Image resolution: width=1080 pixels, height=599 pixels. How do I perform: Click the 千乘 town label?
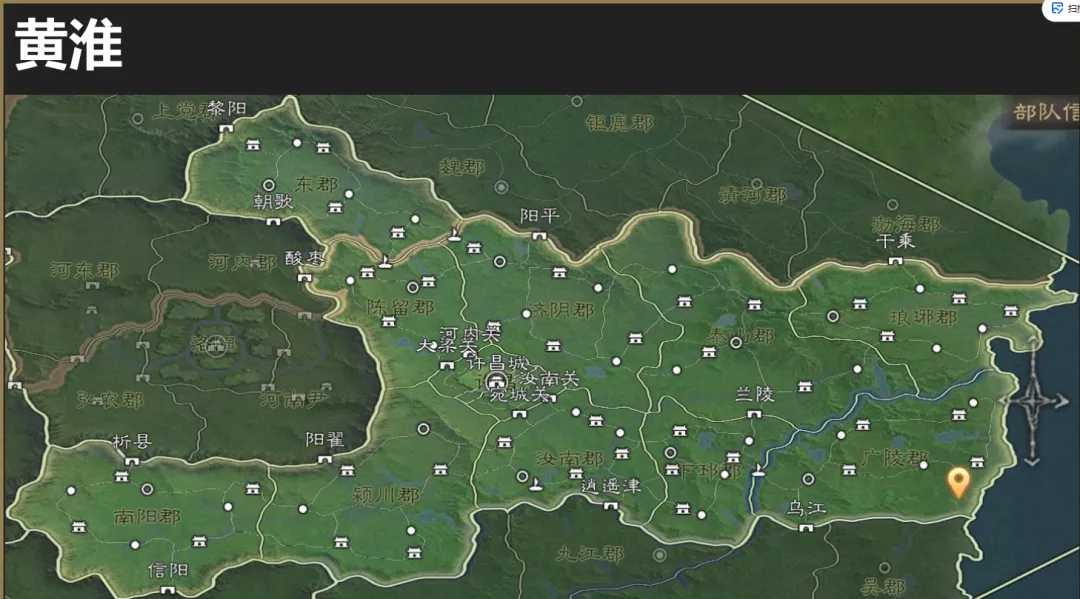(x=895, y=241)
